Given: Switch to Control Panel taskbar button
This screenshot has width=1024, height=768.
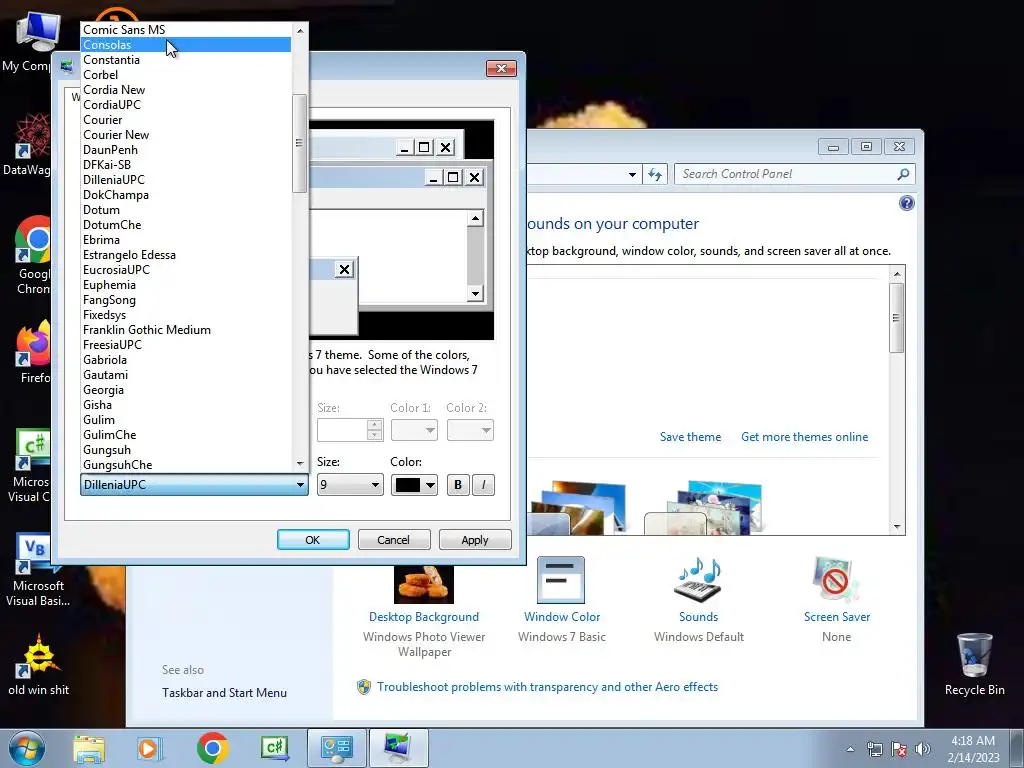Looking at the screenshot, I should tap(336, 748).
